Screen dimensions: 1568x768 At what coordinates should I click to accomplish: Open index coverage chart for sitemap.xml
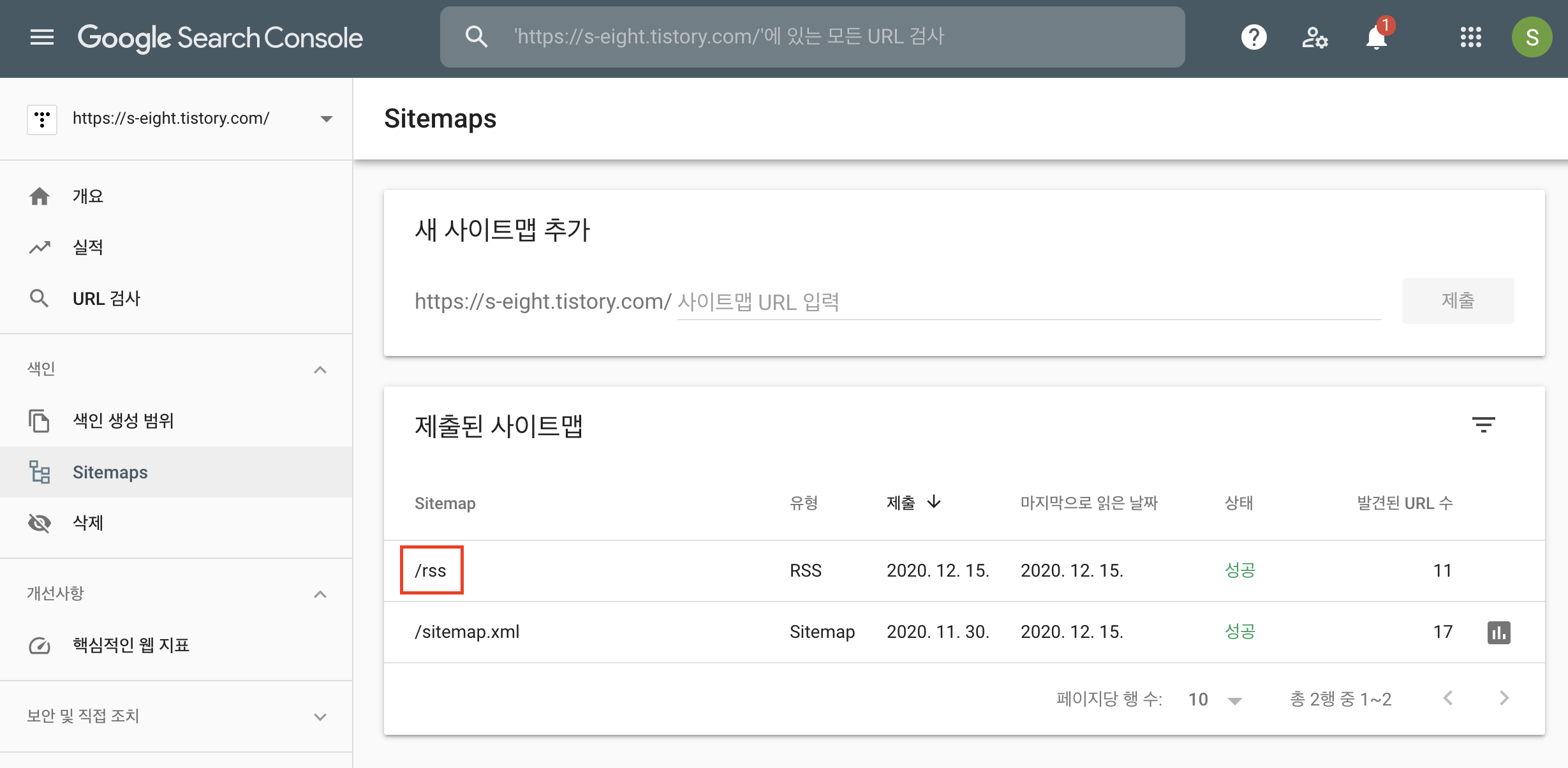click(x=1498, y=632)
